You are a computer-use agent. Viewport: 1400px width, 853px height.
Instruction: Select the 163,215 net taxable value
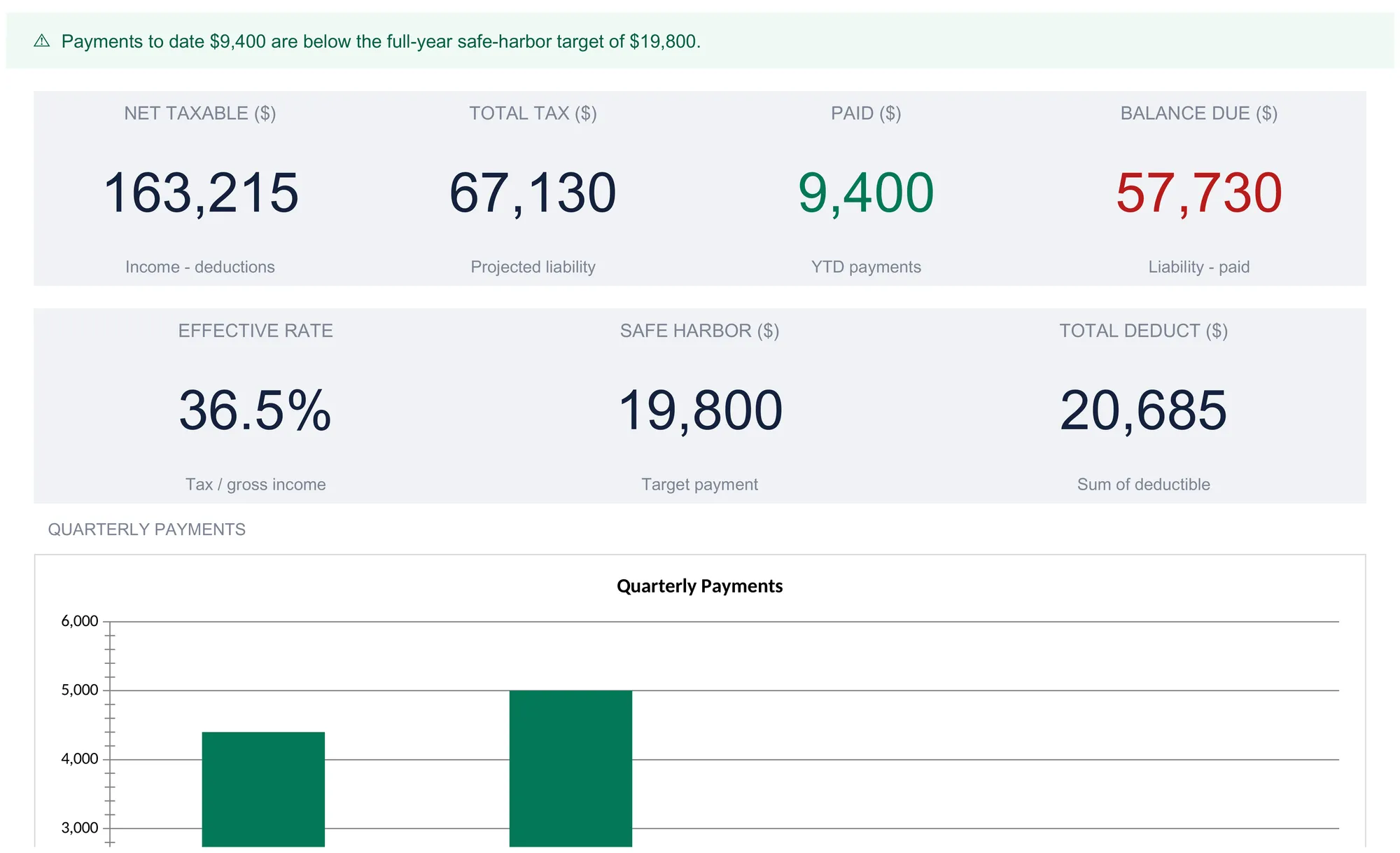(x=201, y=193)
